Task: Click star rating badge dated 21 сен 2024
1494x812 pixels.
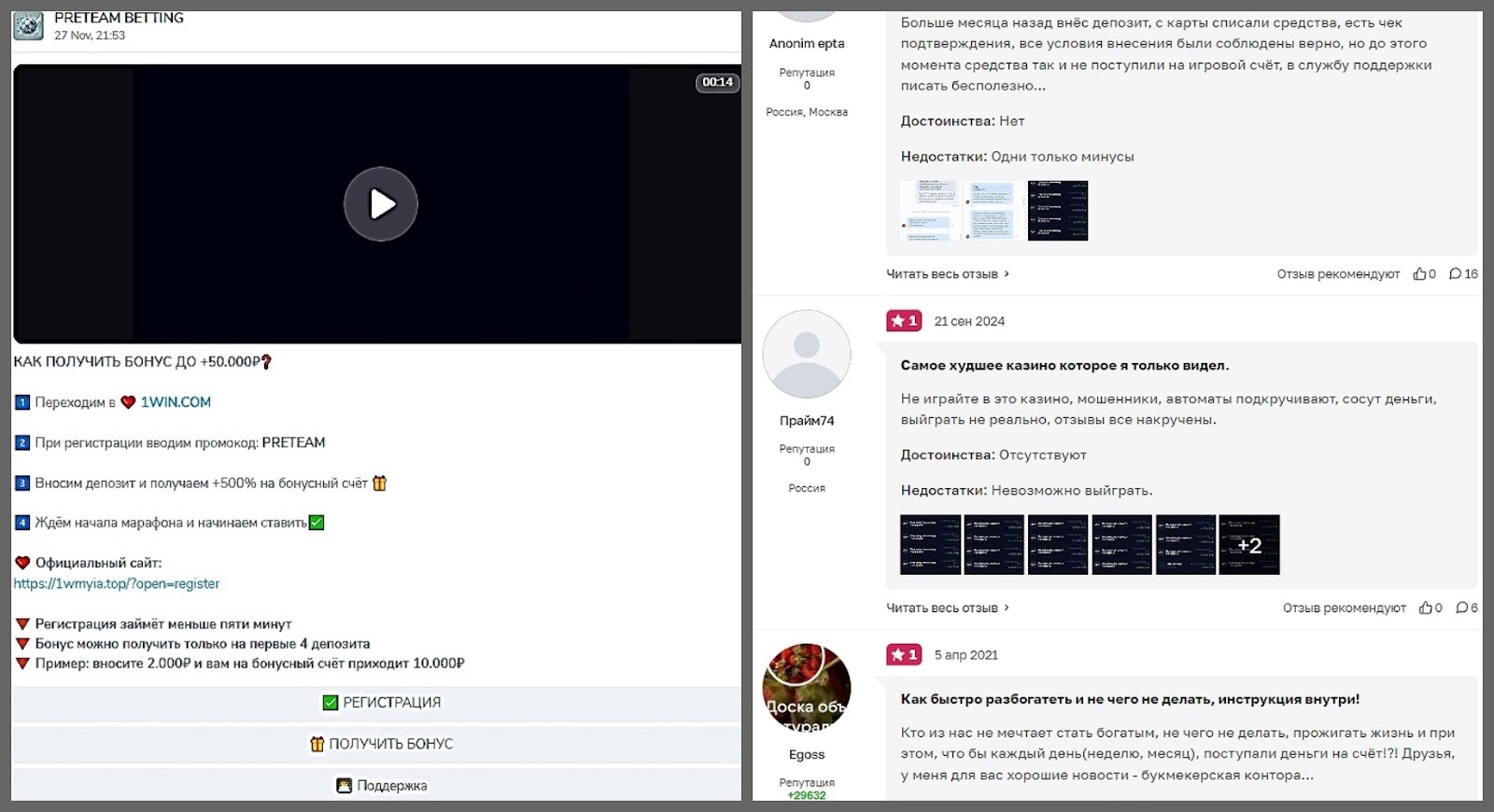Action: 904,321
